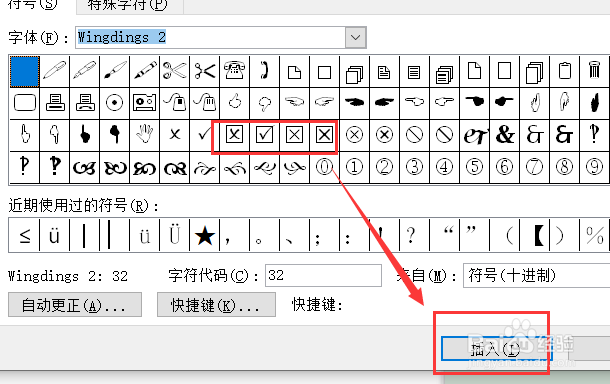Select the trash can symbol
The height and width of the screenshot is (384, 610).
pos(594,71)
